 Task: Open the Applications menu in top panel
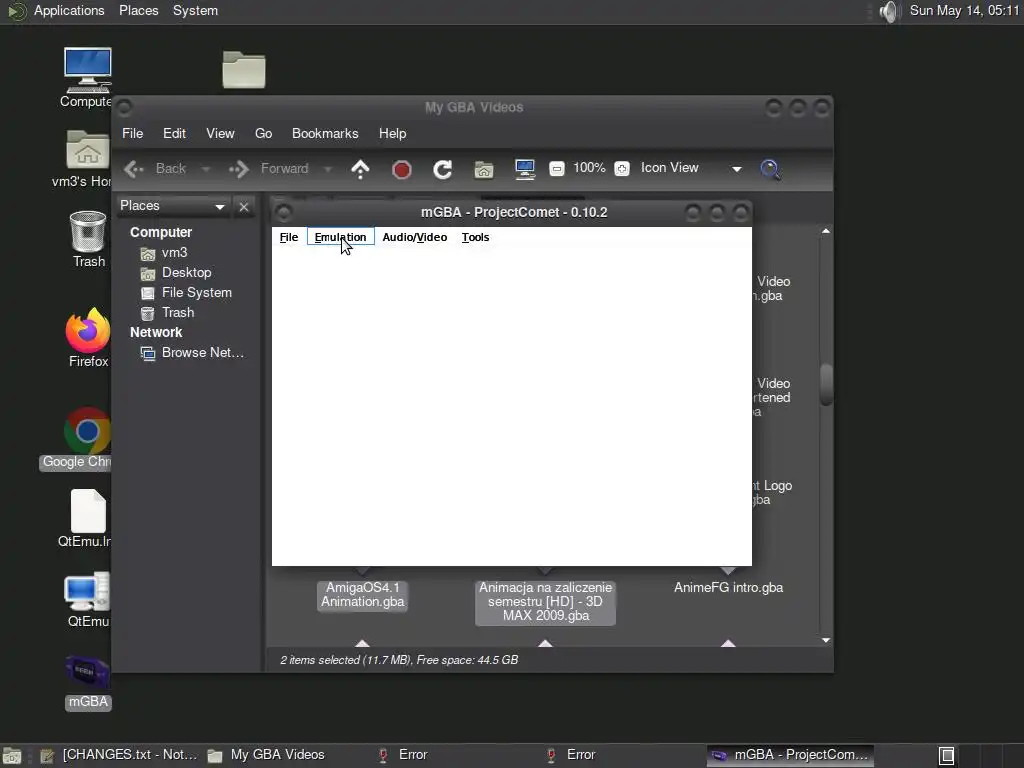[69, 10]
